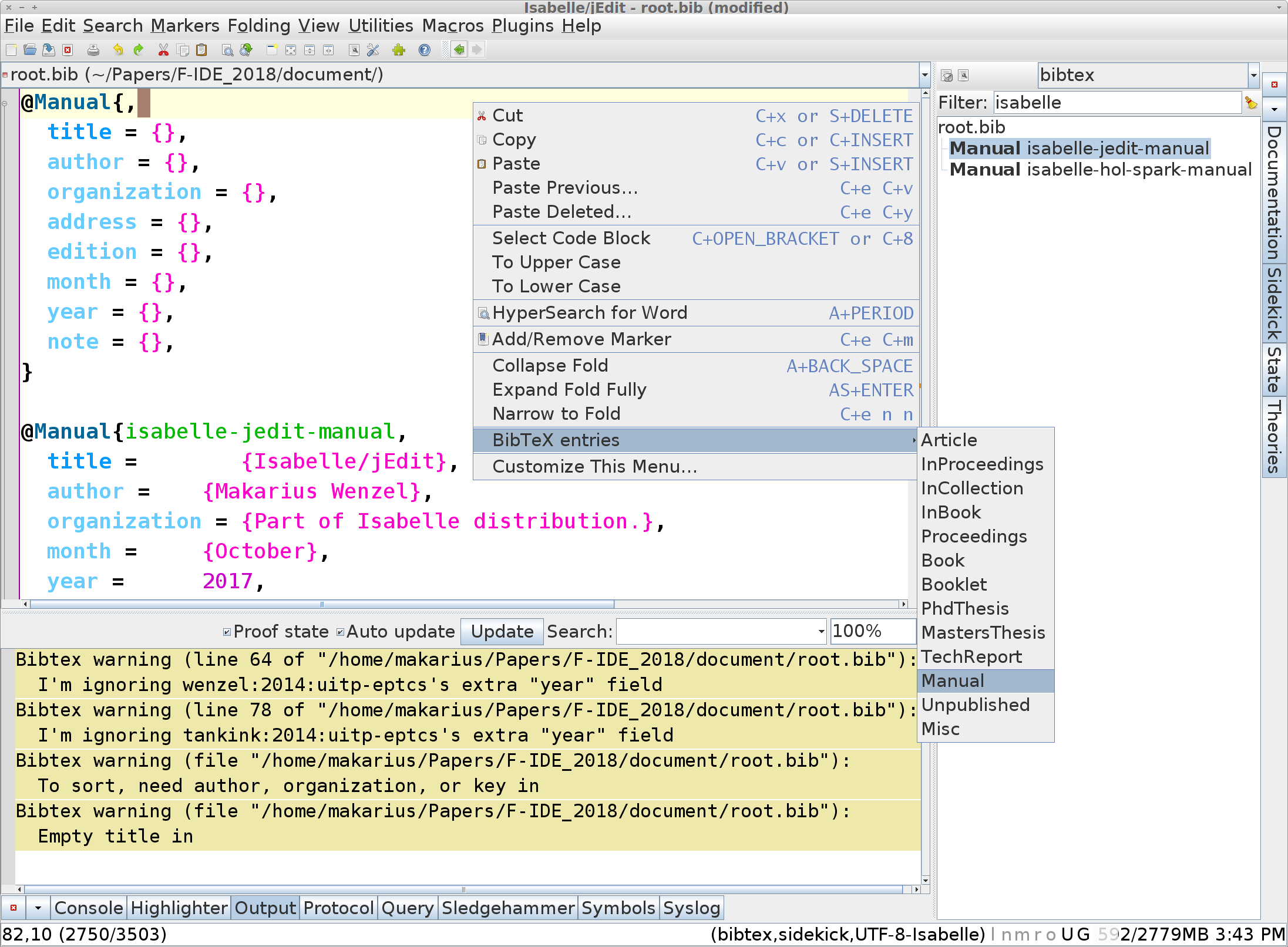Choose Article from BibTeX entries submenu
This screenshot has width=1288, height=947.
(x=986, y=440)
